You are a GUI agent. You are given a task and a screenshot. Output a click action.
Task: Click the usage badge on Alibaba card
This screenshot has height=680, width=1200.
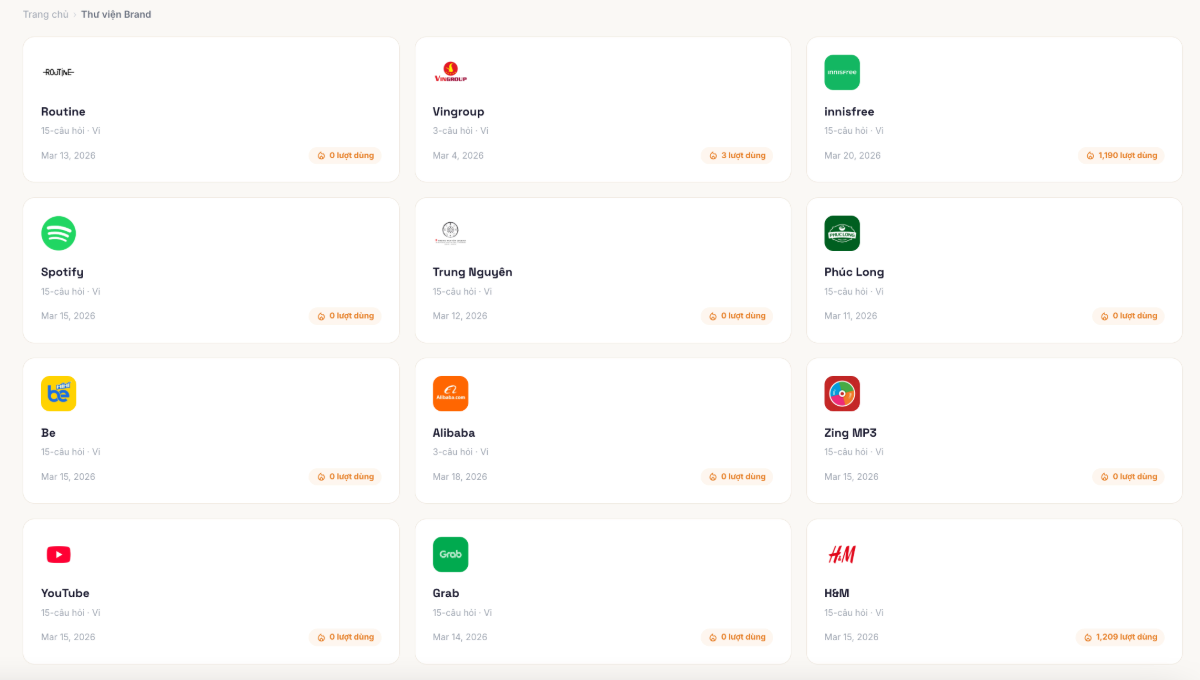coord(737,477)
